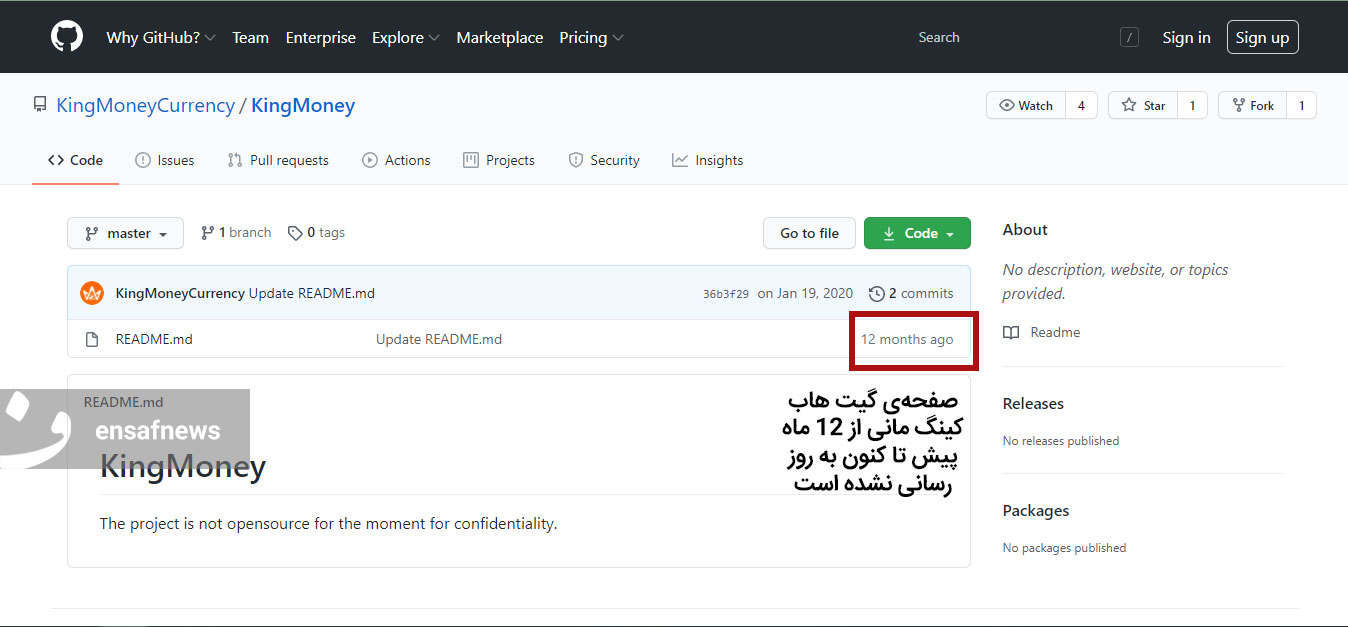Expand the green Code download dropdown
The height and width of the screenshot is (627, 1348).
(917, 233)
